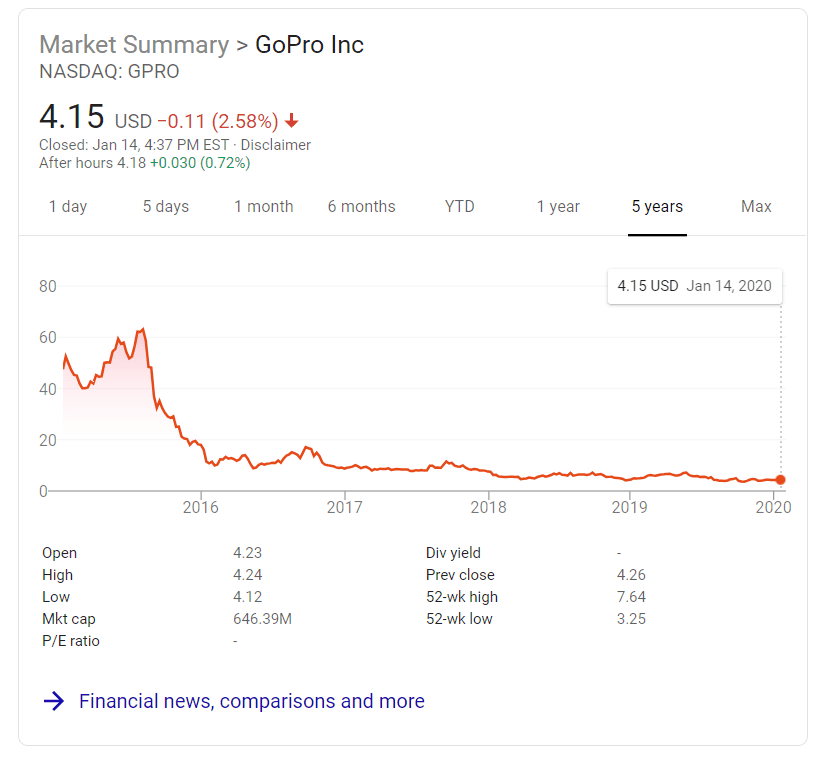
Task: Switch to the 5 days range
Action: coord(166,207)
